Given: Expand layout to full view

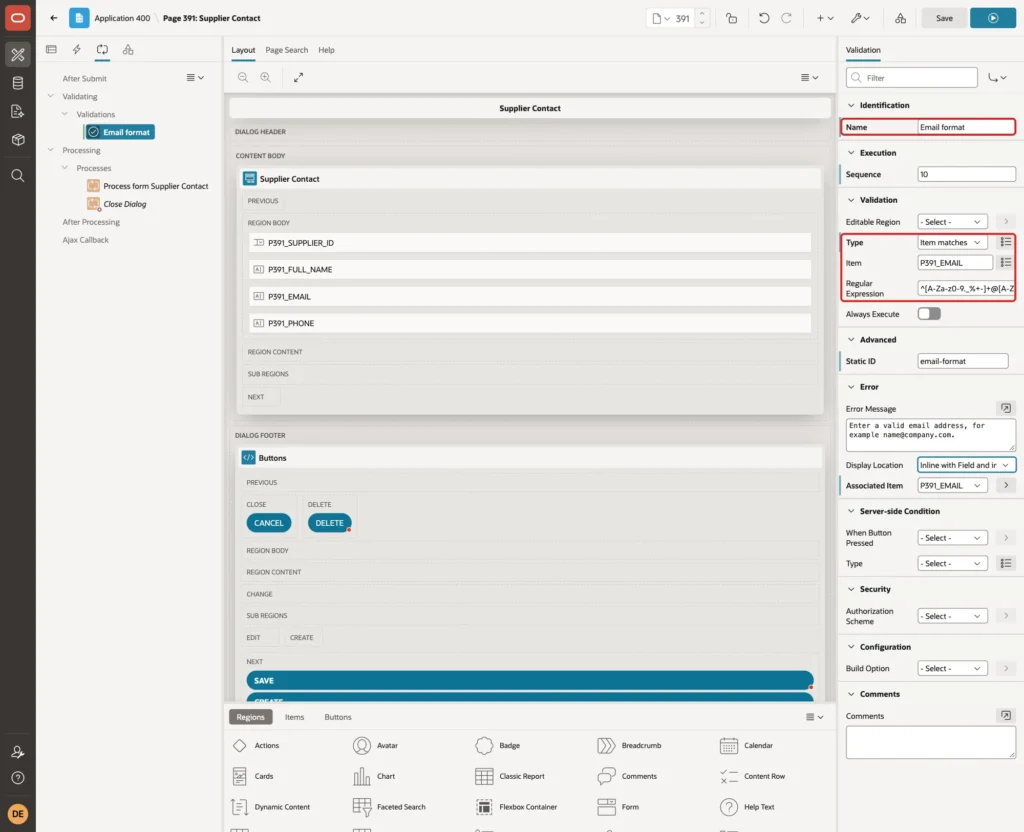Looking at the screenshot, I should [x=298, y=77].
